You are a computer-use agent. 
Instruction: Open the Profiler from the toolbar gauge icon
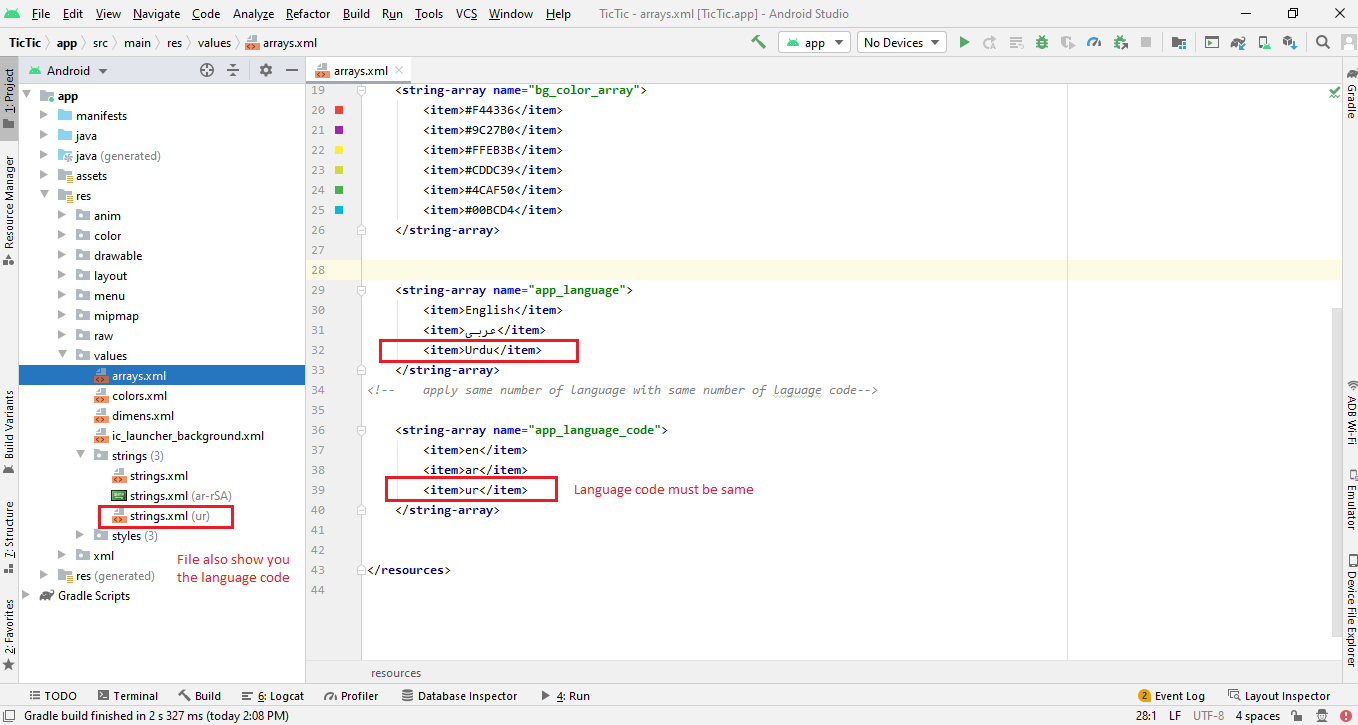[1094, 43]
